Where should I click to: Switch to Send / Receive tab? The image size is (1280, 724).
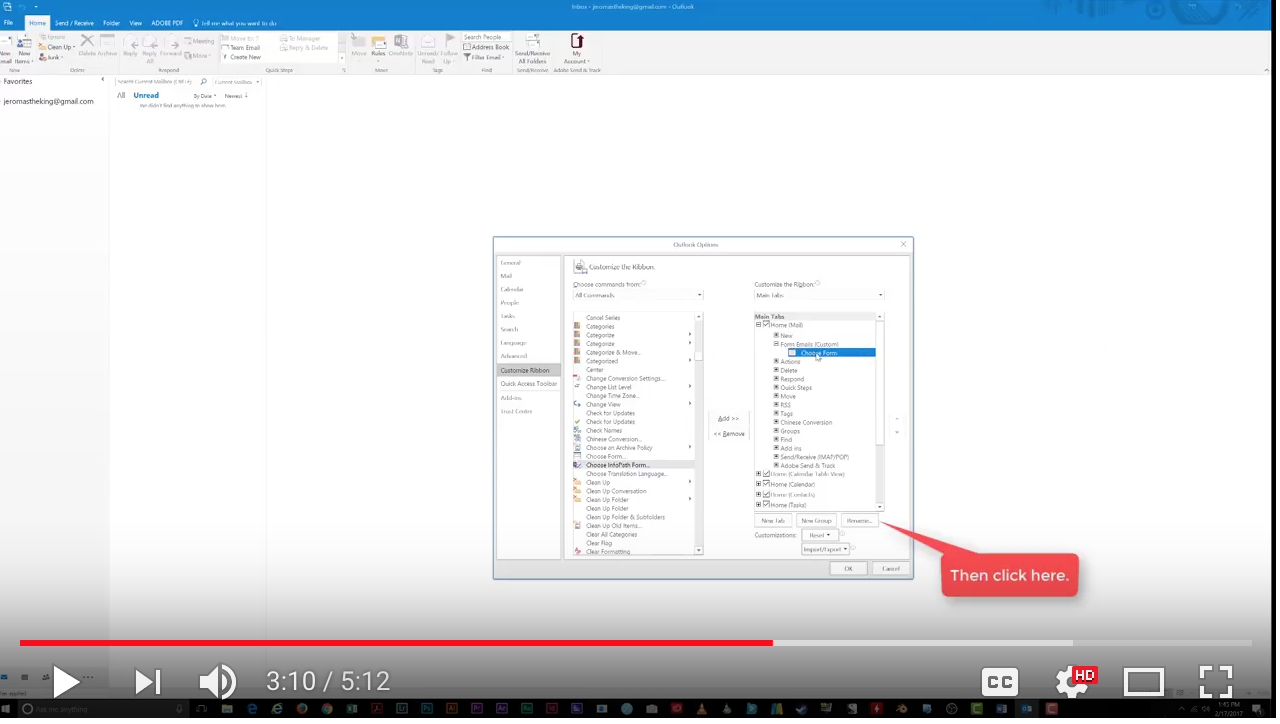pos(72,22)
